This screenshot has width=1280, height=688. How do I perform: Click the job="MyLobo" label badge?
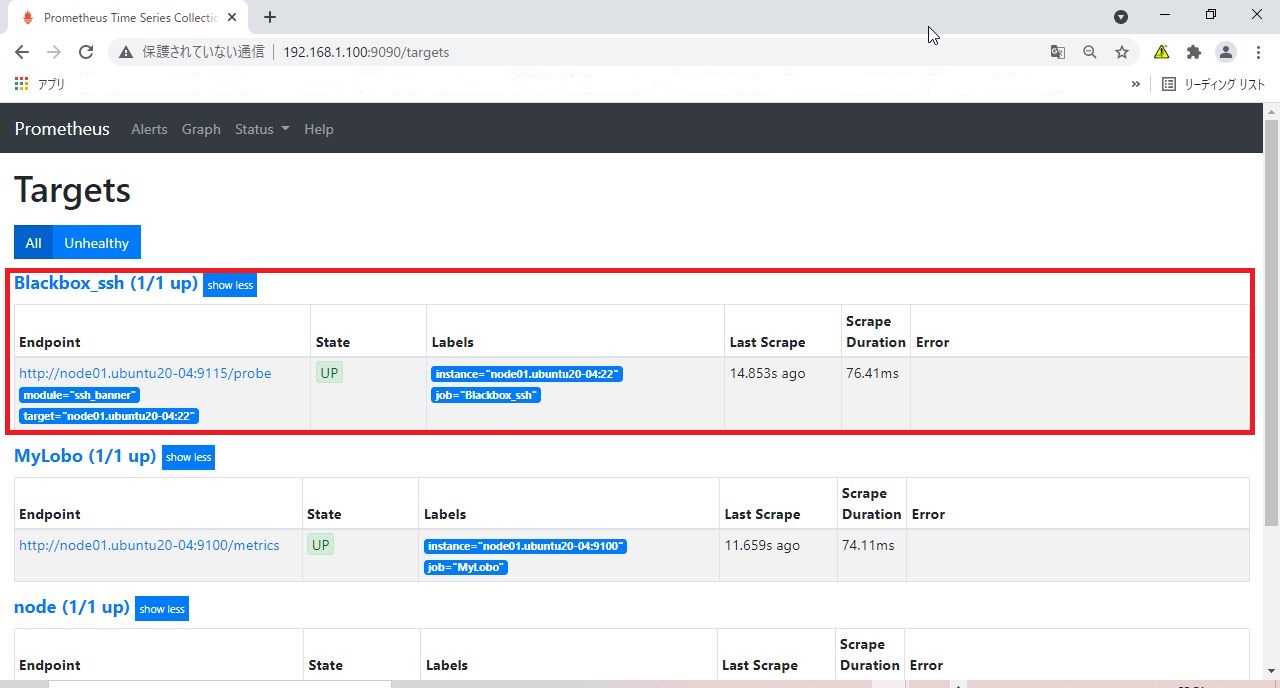[466, 567]
